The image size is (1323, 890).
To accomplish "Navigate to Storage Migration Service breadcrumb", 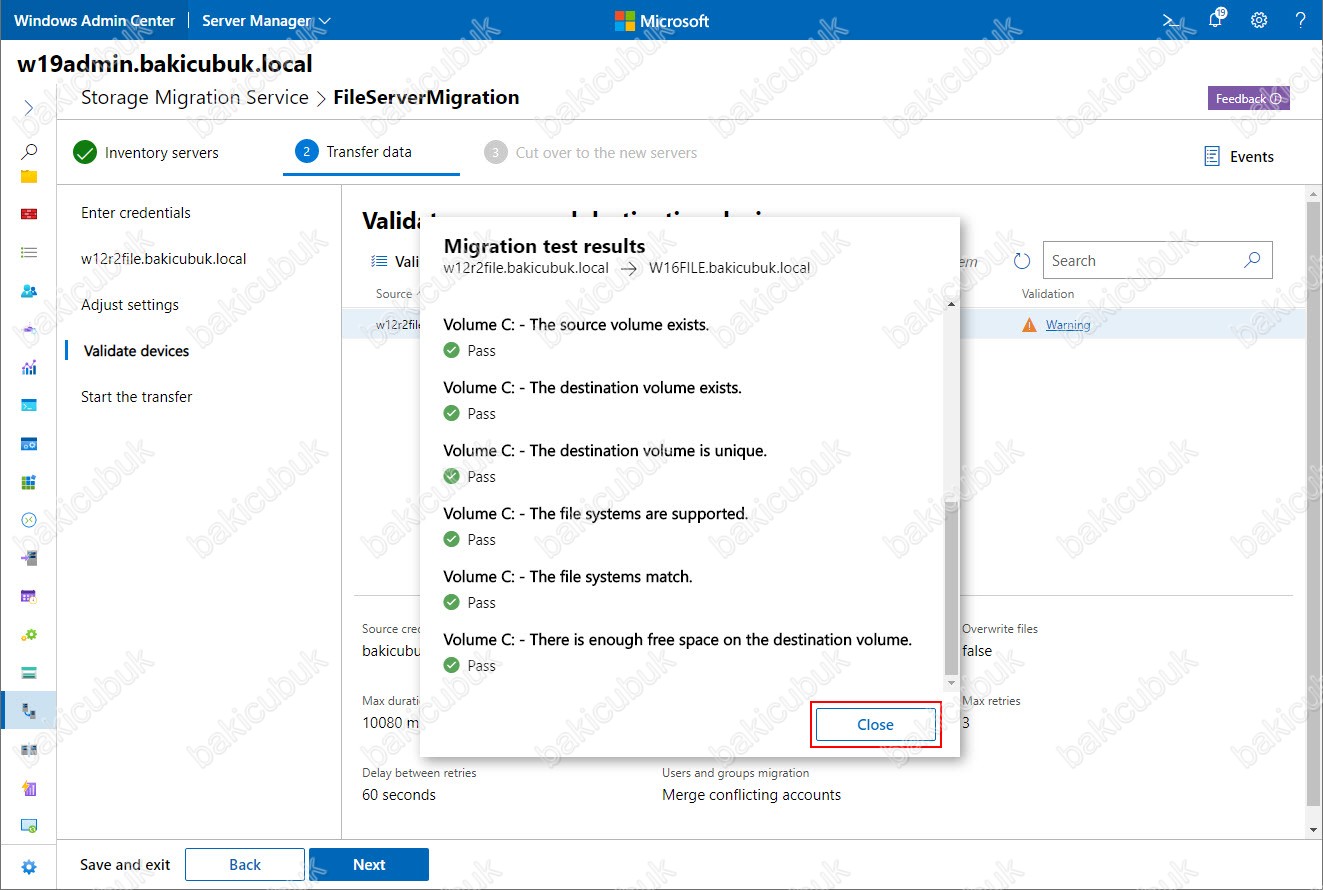I will tap(195, 98).
